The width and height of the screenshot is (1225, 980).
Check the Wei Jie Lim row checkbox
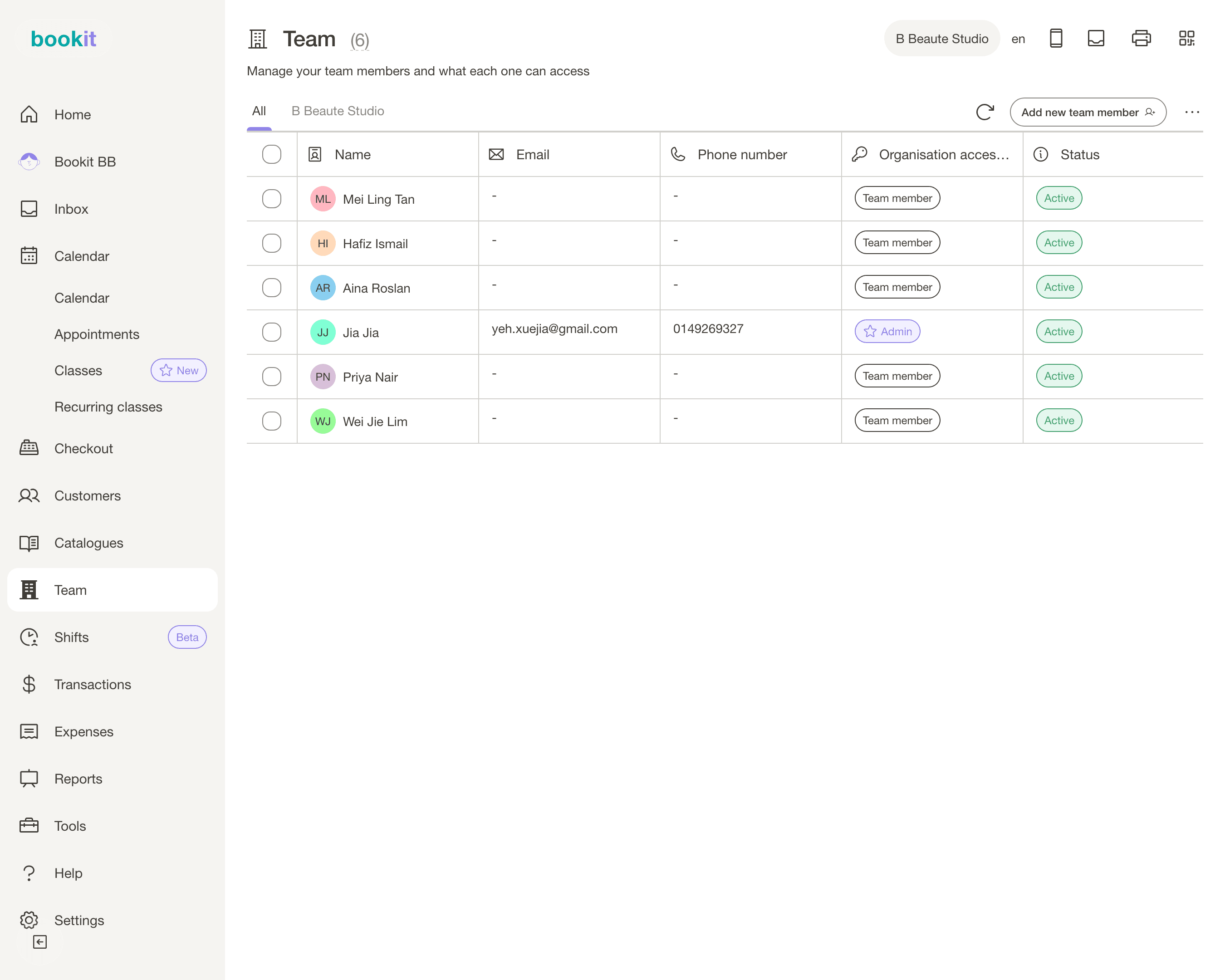tap(272, 421)
